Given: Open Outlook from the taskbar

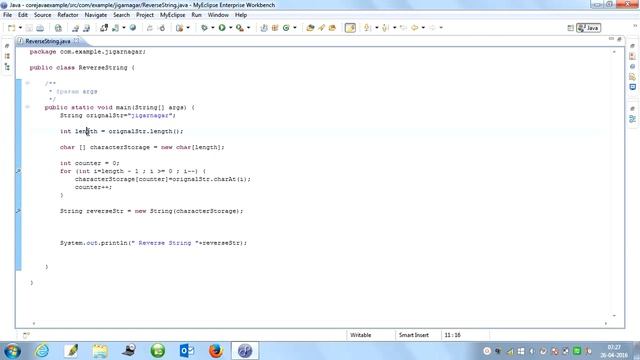Looking at the screenshot, I should [187, 351].
